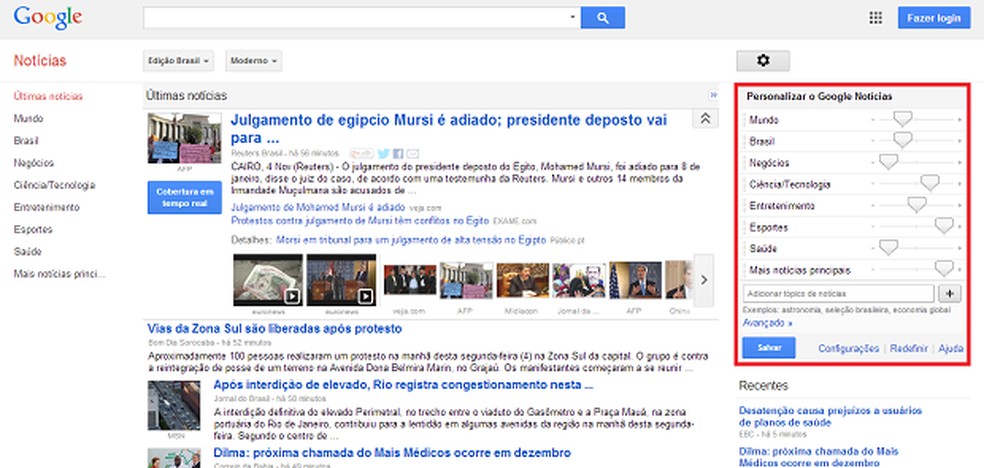Email the Mursi story via envelope icon
The height and width of the screenshot is (468, 984).
pos(412,154)
